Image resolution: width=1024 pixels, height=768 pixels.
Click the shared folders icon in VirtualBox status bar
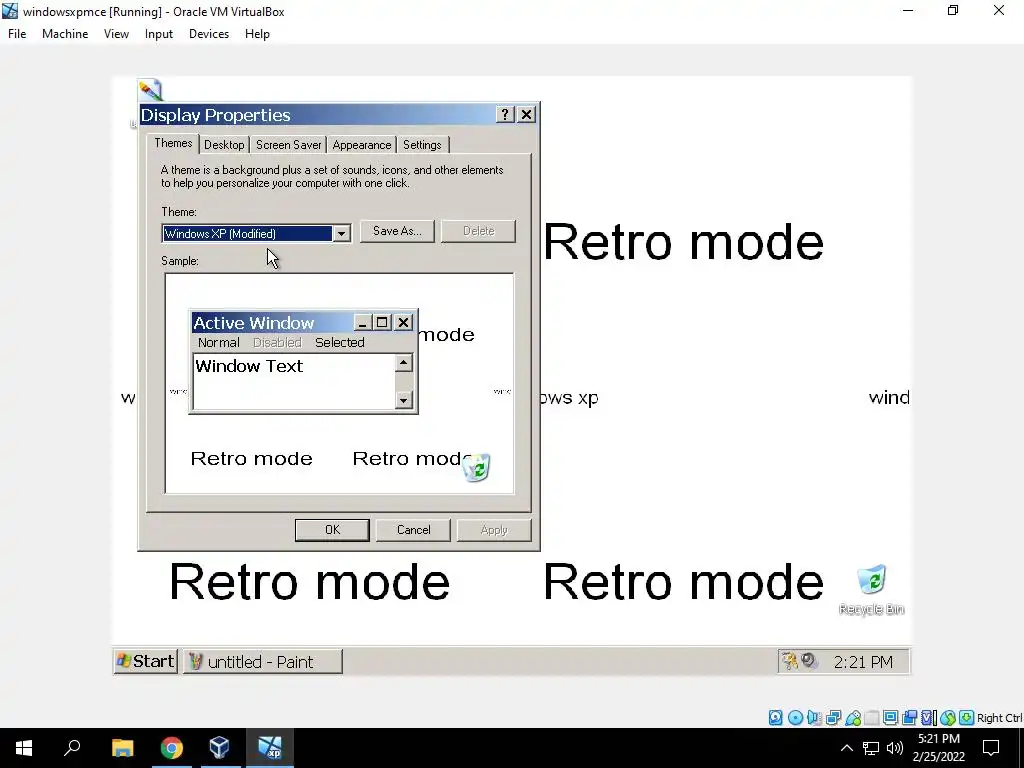(x=872, y=718)
